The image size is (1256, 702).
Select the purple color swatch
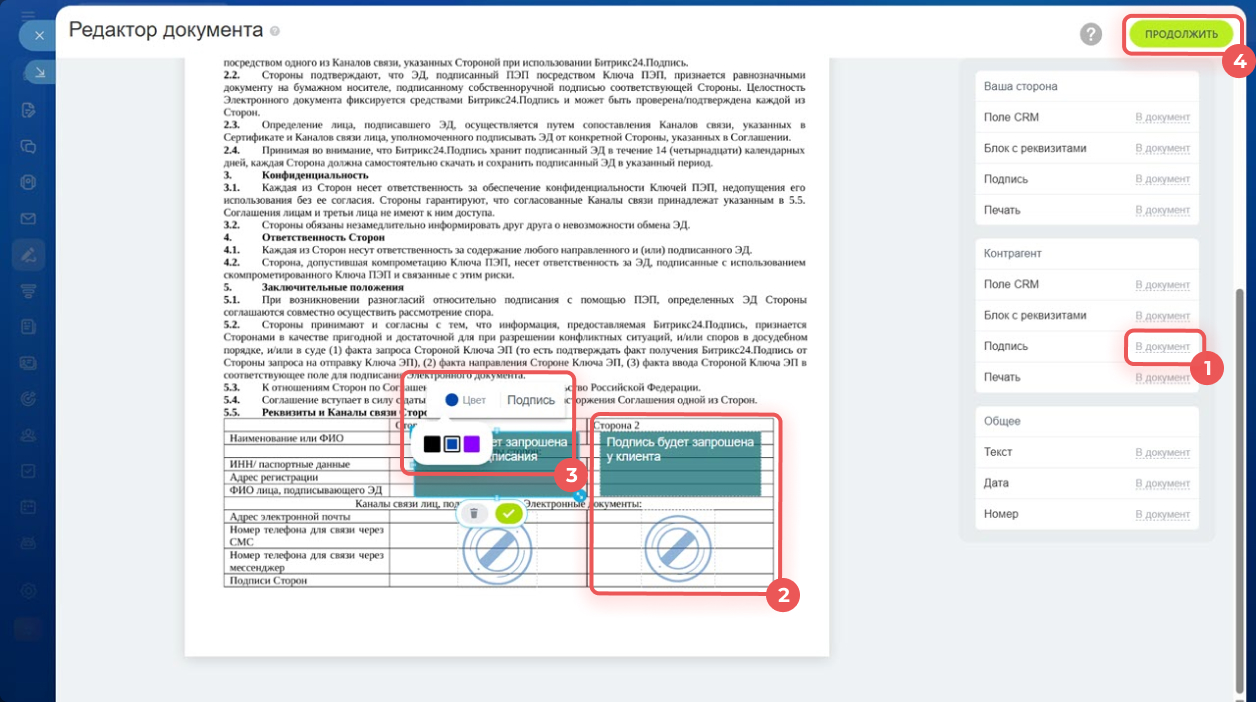[x=471, y=443]
